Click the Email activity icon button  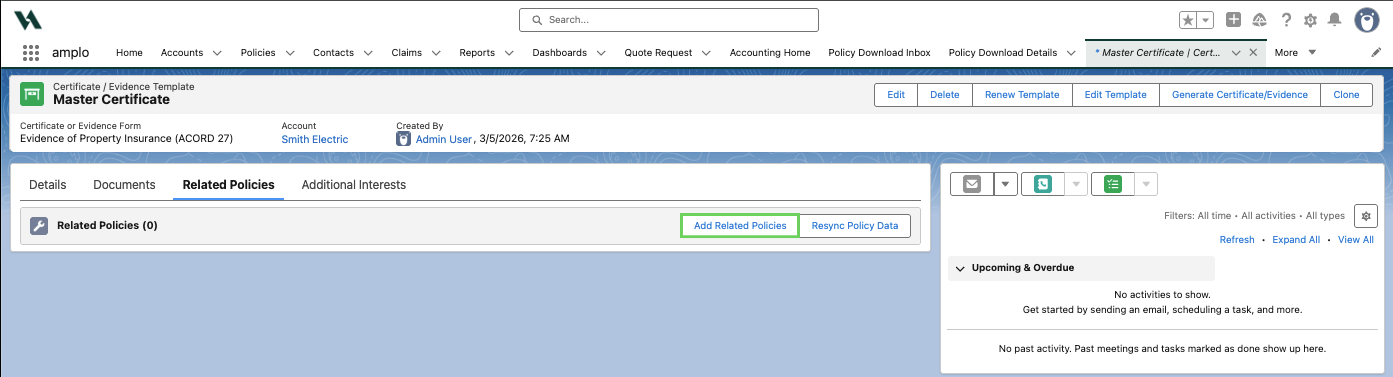pyautogui.click(x=971, y=184)
